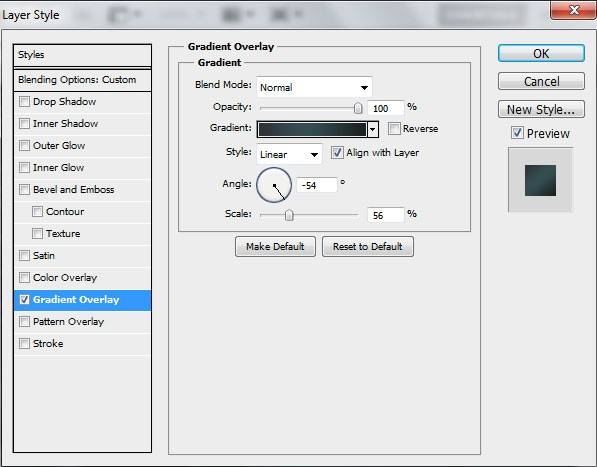Image resolution: width=597 pixels, height=467 pixels.
Task: Enable the Drop Shadow effect checkbox
Action: 24,102
